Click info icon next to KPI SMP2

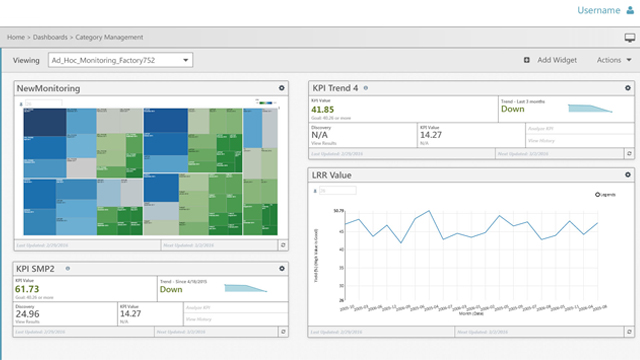pyautogui.click(x=68, y=268)
